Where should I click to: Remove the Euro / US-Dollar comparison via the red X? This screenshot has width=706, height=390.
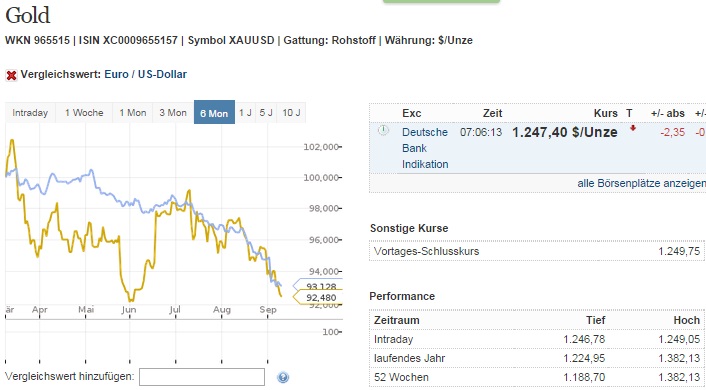(x=11, y=75)
